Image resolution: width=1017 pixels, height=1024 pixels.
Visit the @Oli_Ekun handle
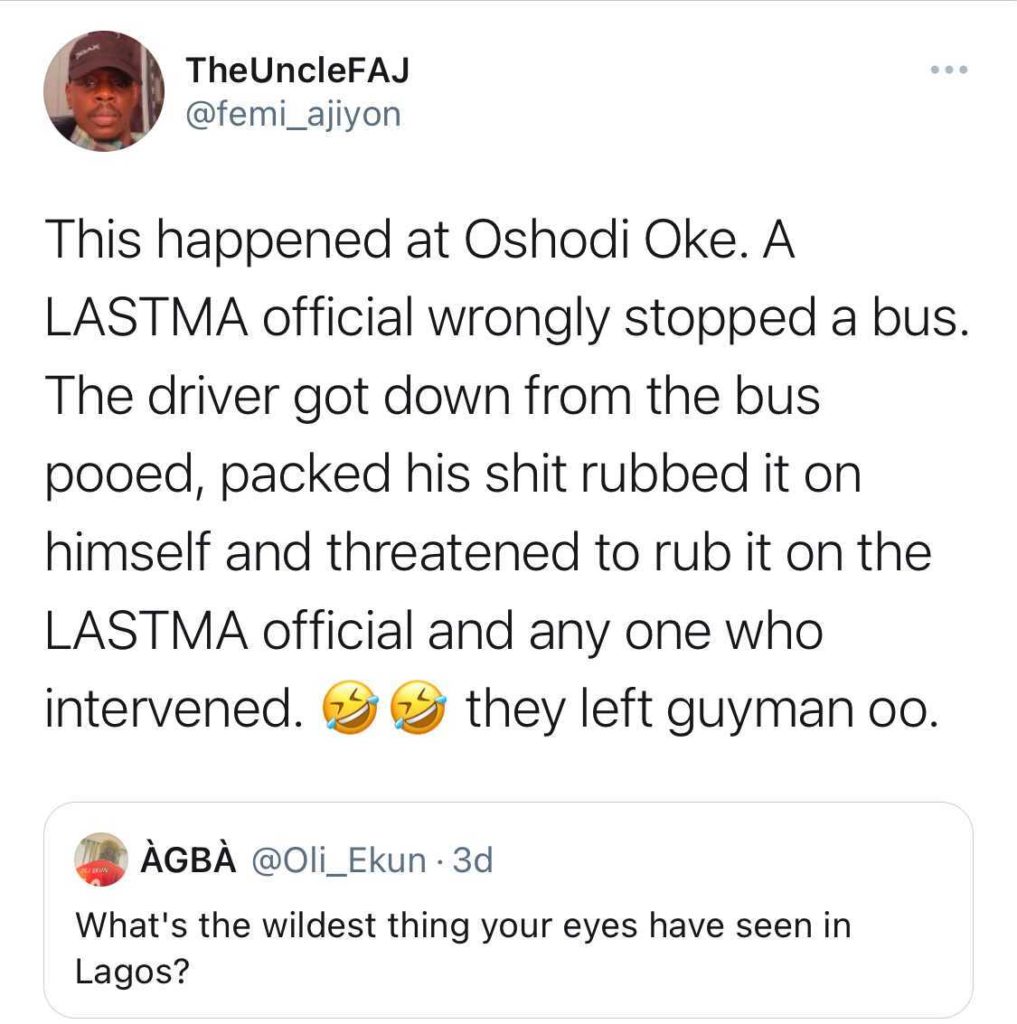click(x=342, y=860)
